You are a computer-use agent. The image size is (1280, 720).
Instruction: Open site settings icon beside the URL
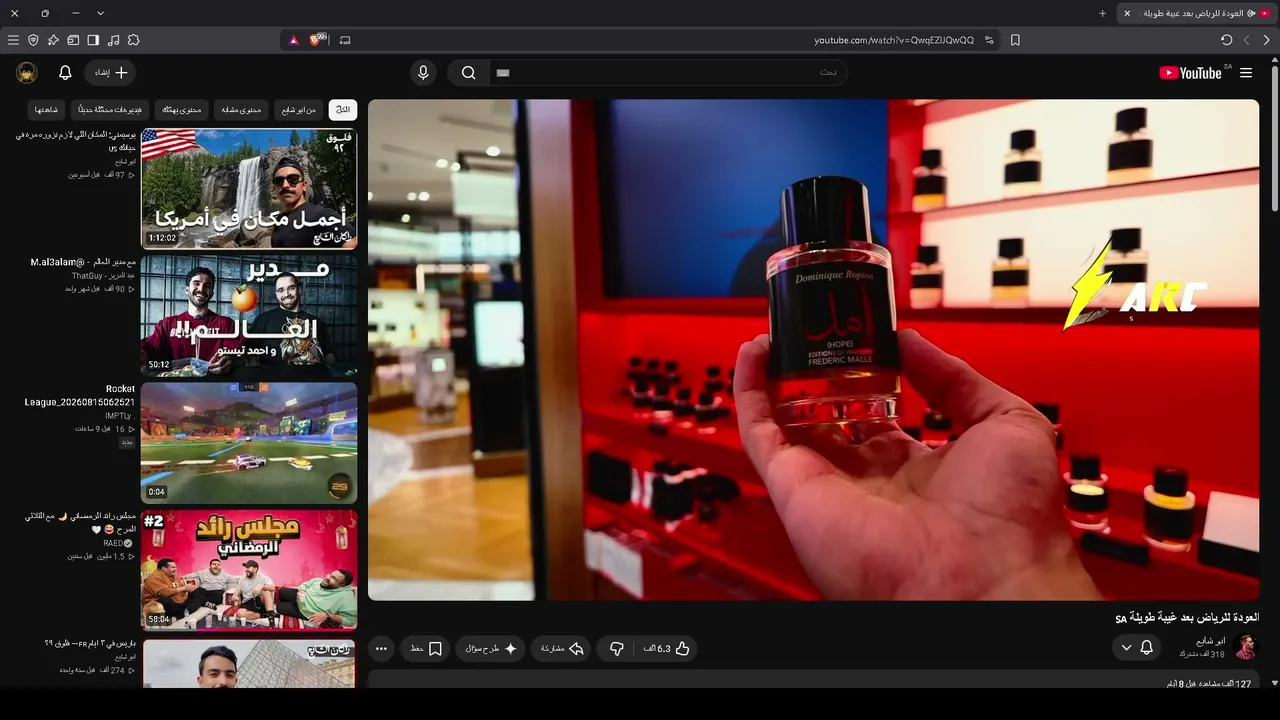[989, 40]
